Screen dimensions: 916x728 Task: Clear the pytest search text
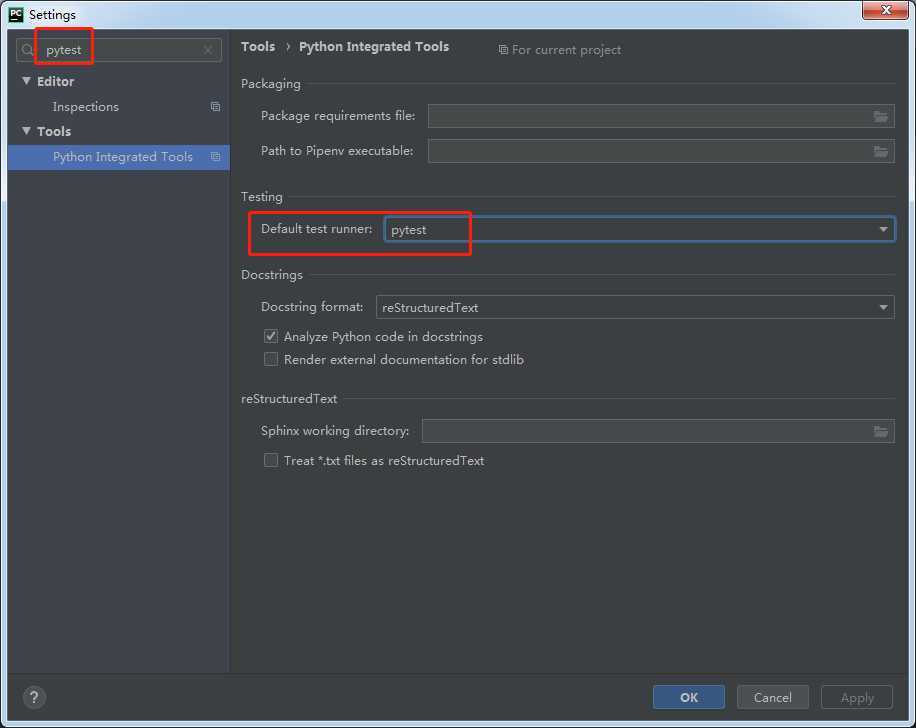208,50
